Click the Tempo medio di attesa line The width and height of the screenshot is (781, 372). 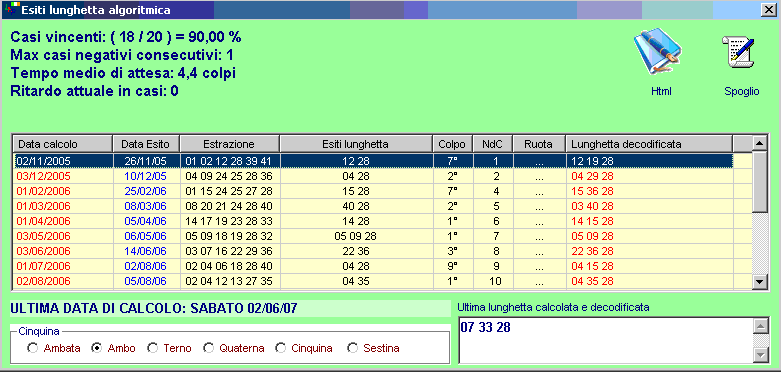pyautogui.click(x=123, y=73)
